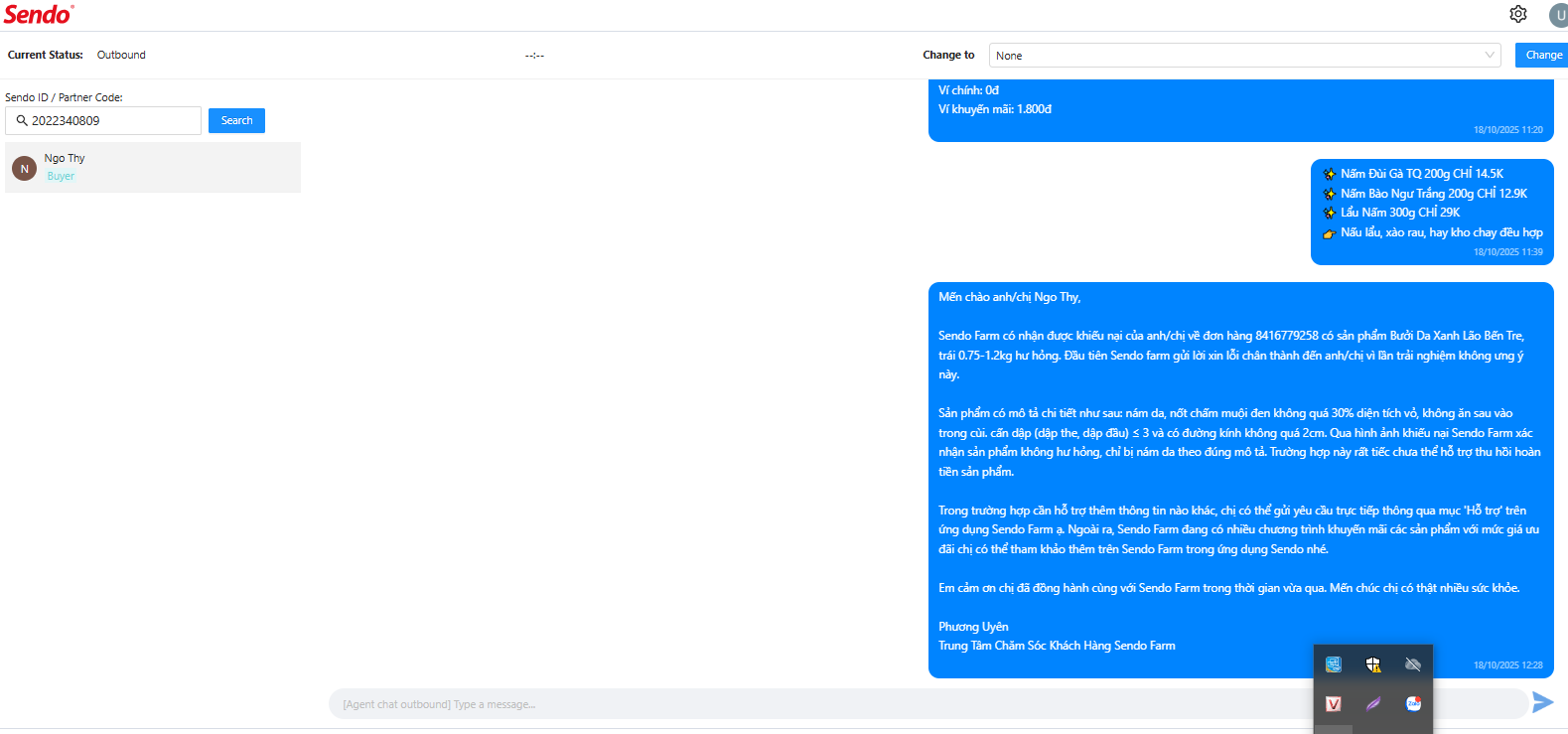Click the Sendo logo
This screenshot has height=734, width=1568.
(x=39, y=14)
